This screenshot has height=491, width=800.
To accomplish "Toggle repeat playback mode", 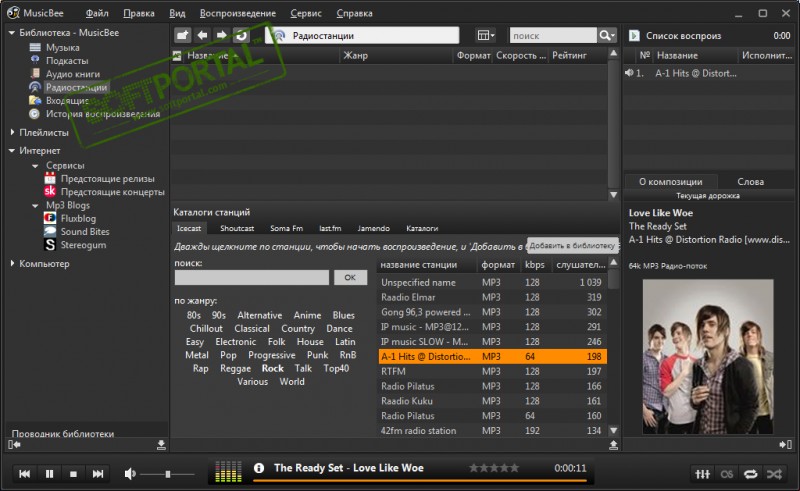I will click(x=751, y=473).
